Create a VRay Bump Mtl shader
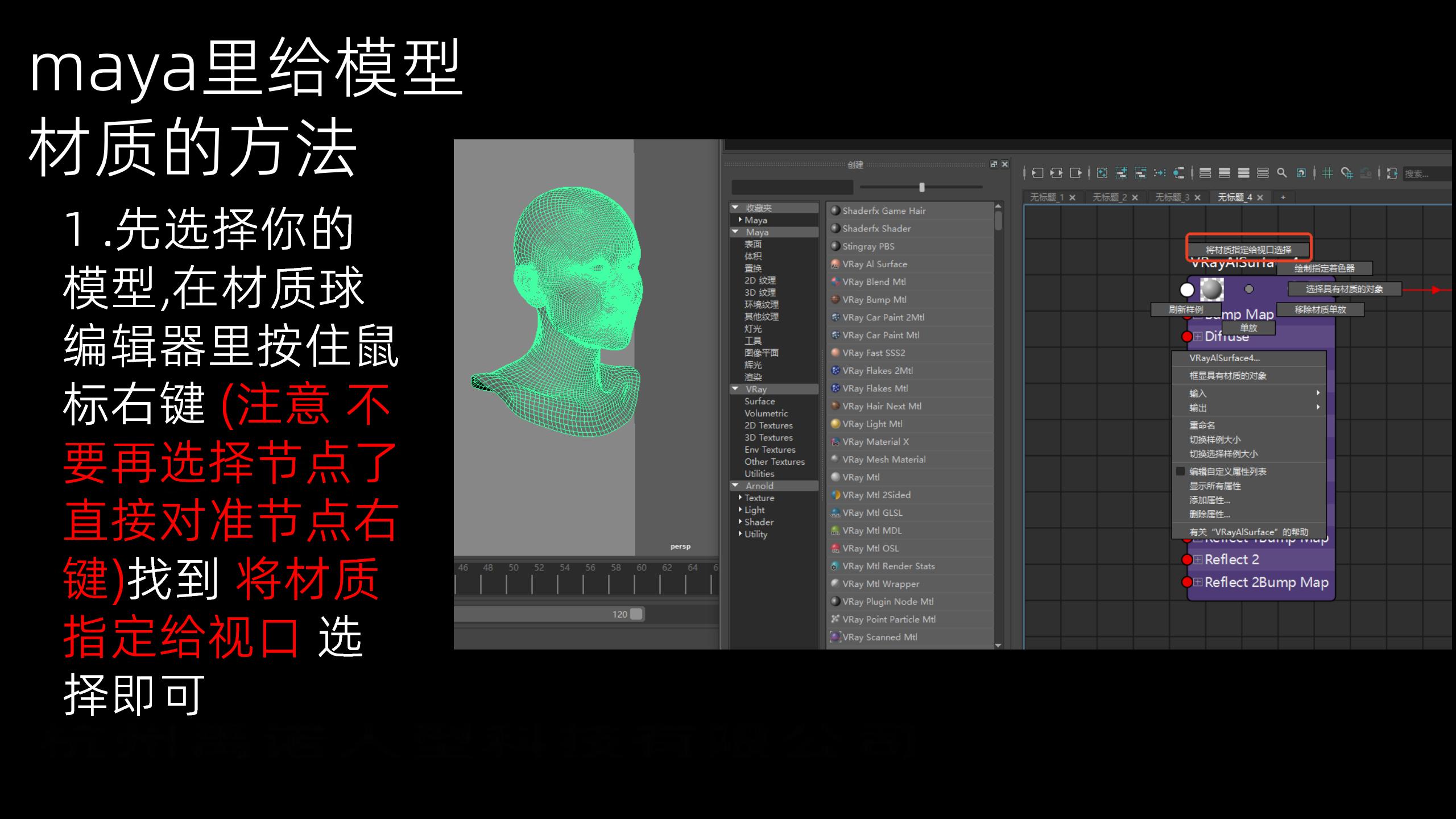This screenshot has height=819, width=1456. (x=910, y=300)
